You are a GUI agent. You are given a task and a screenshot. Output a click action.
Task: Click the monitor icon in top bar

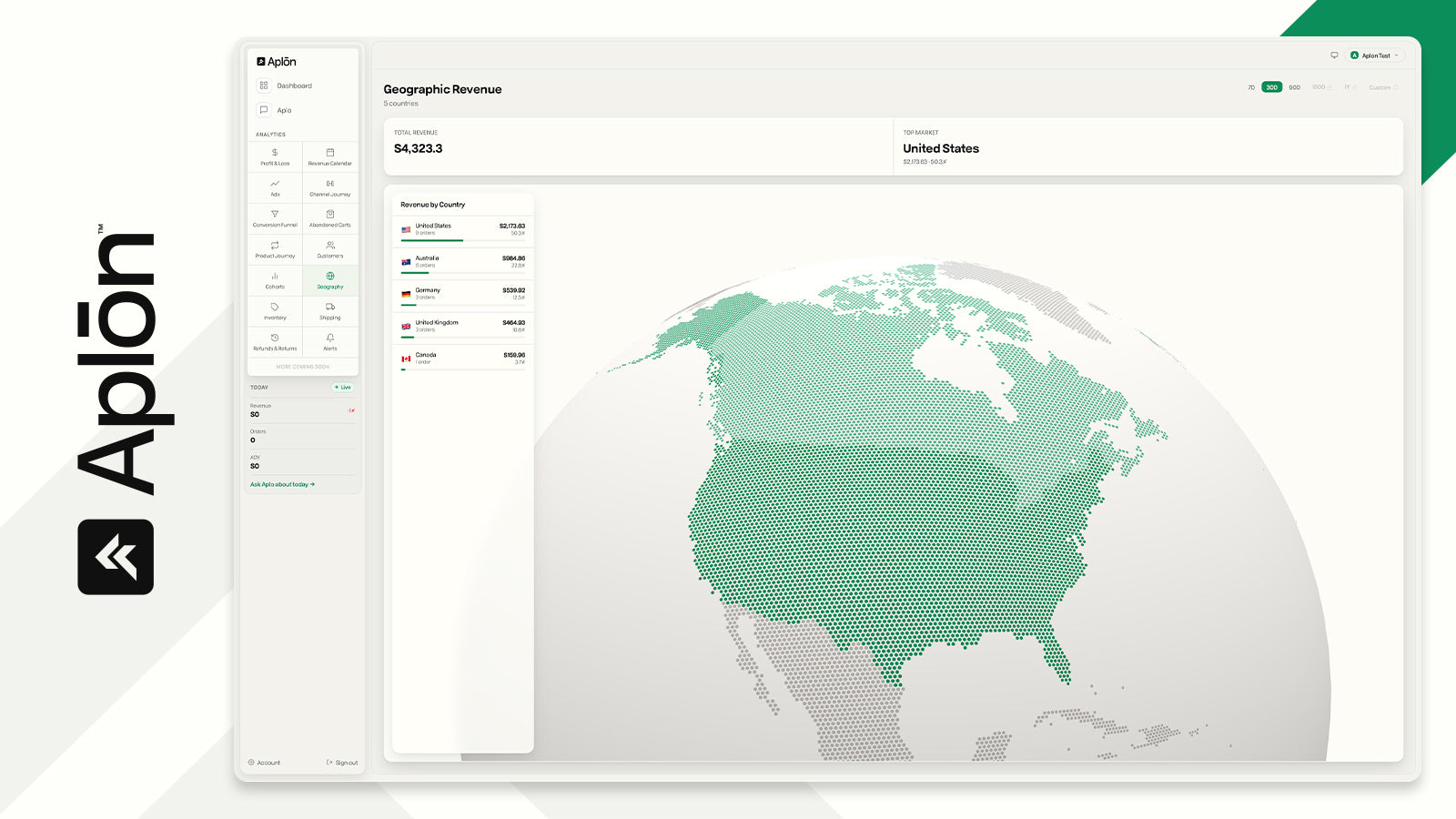1334,56
